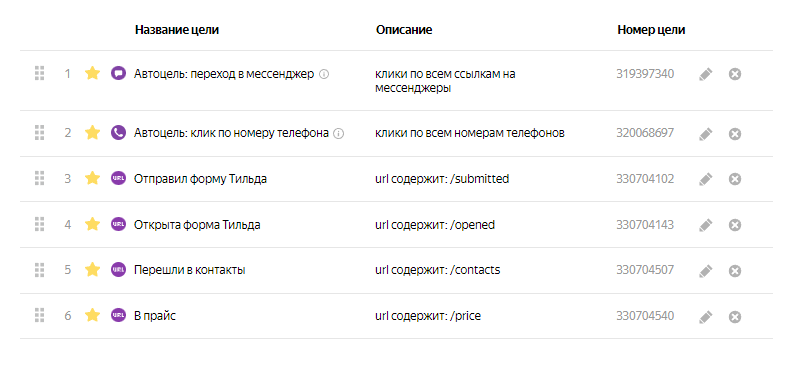The width and height of the screenshot is (811, 371).
Task: Click drag handle for the first goal row
Action: coord(39,73)
